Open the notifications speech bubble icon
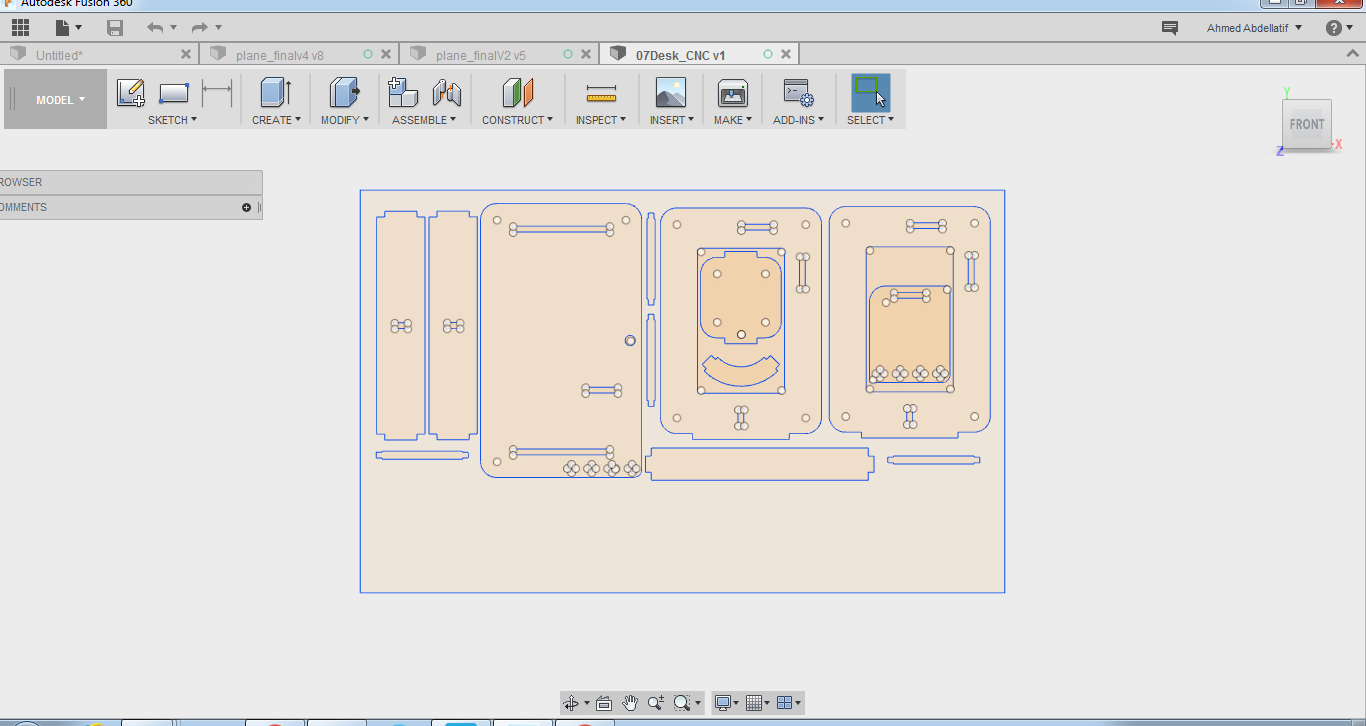The image size is (1366, 726). tap(1169, 28)
